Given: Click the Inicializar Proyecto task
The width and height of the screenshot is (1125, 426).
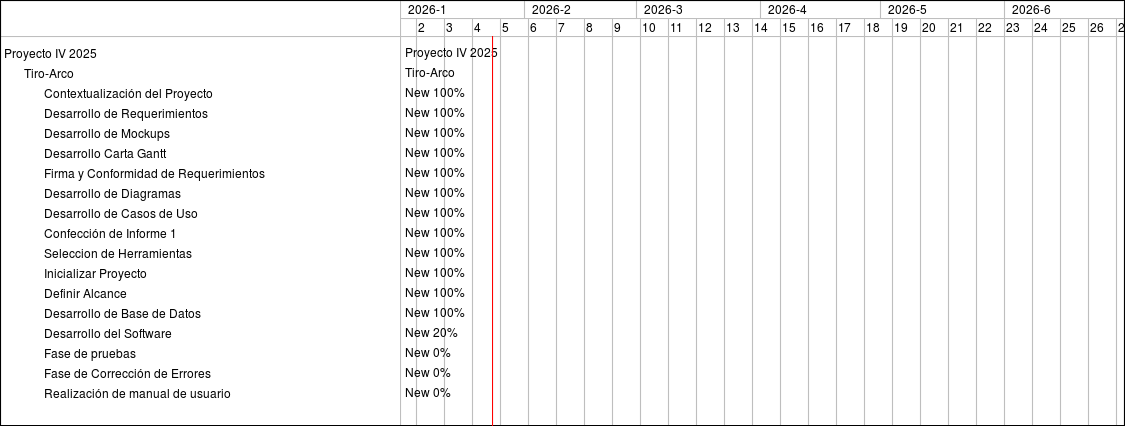Looking at the screenshot, I should pos(95,274).
